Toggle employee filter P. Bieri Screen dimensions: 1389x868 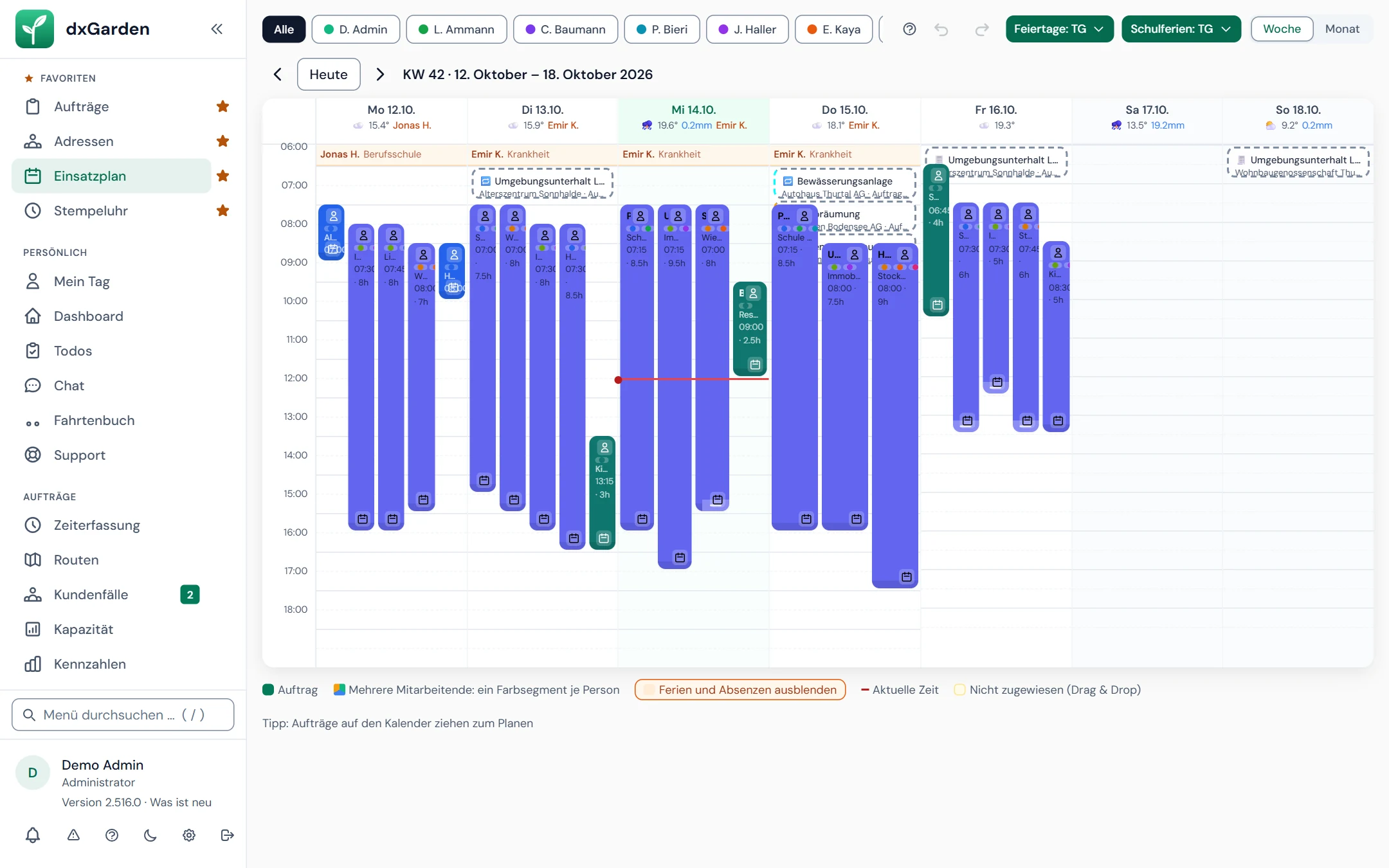[662, 30]
